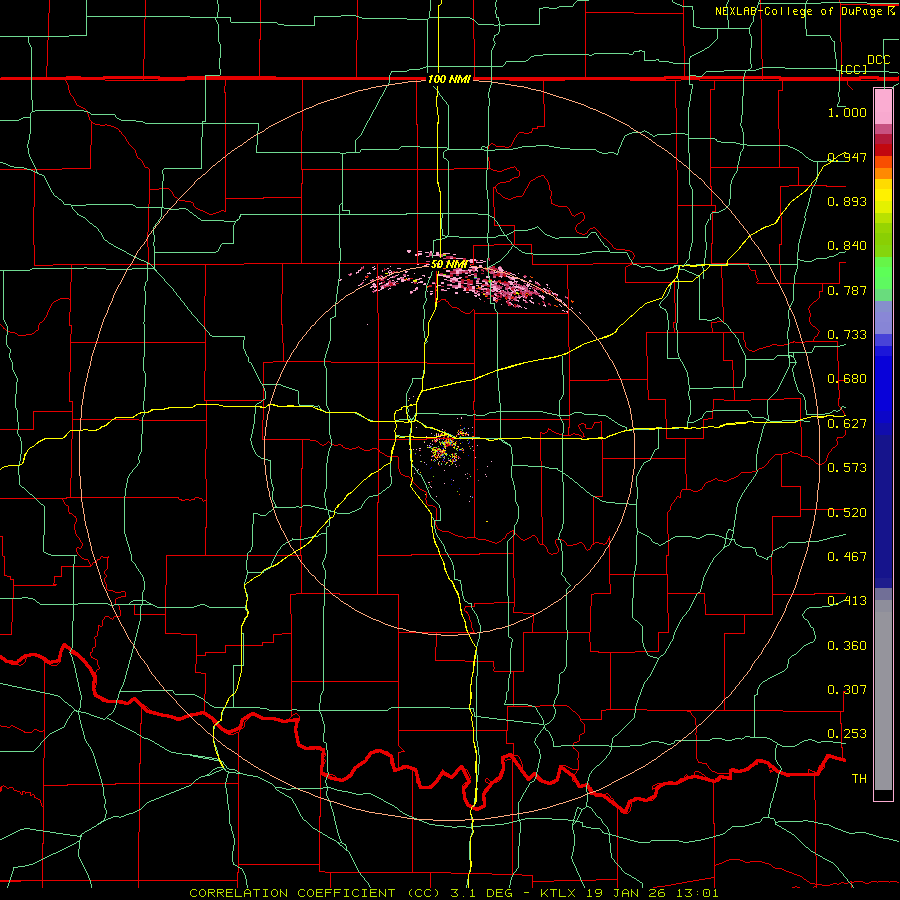Viewport: 900px width, 900px height.
Task: Click the 0.573 scale value
Action: point(847,468)
